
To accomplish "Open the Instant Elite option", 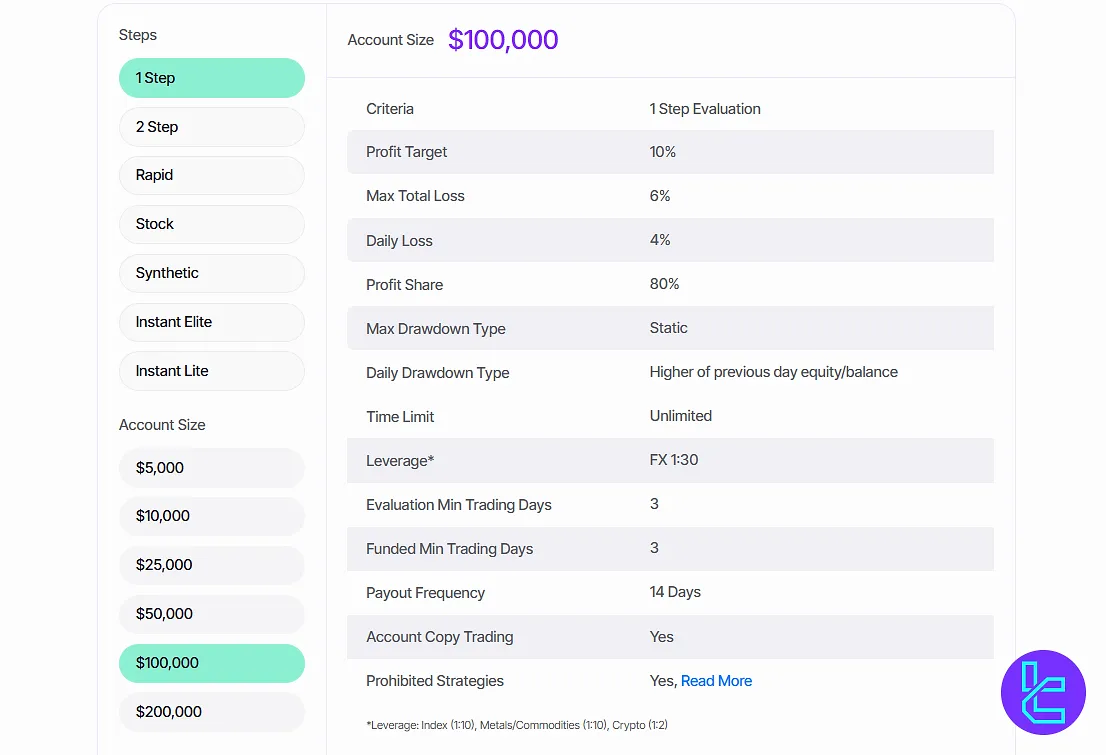I will pyautogui.click(x=211, y=322).
